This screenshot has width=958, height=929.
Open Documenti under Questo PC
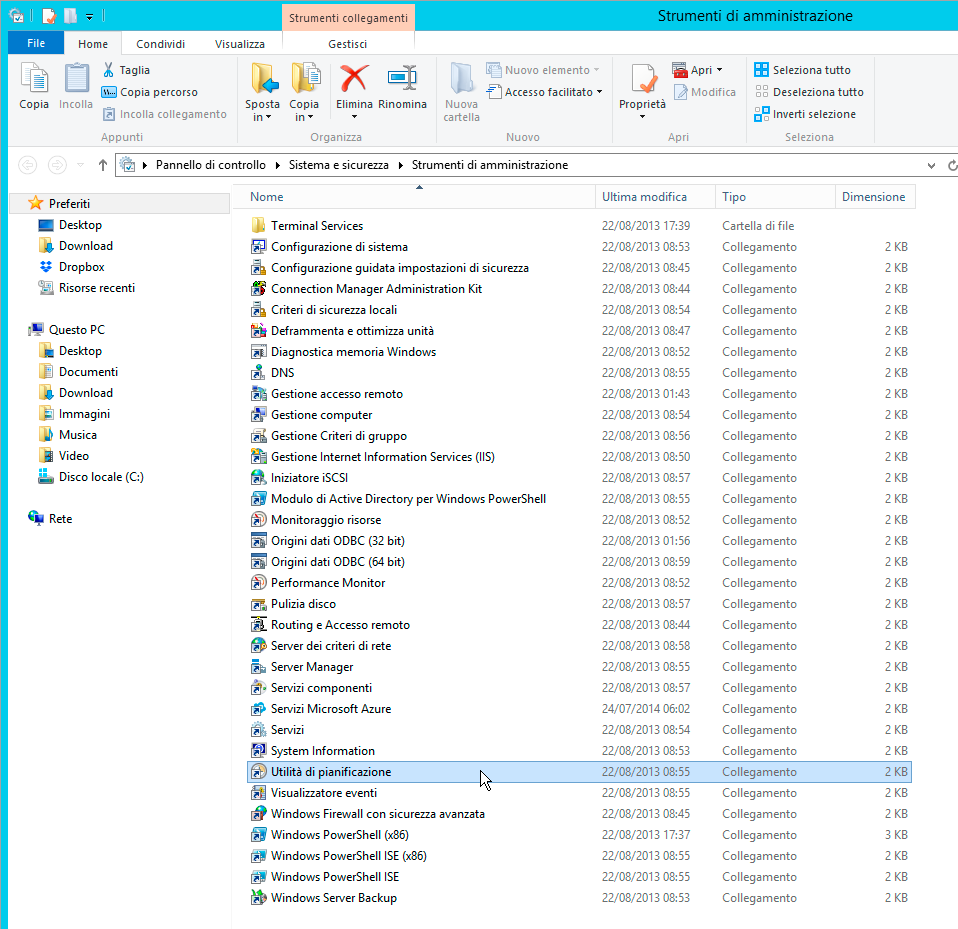pos(88,372)
